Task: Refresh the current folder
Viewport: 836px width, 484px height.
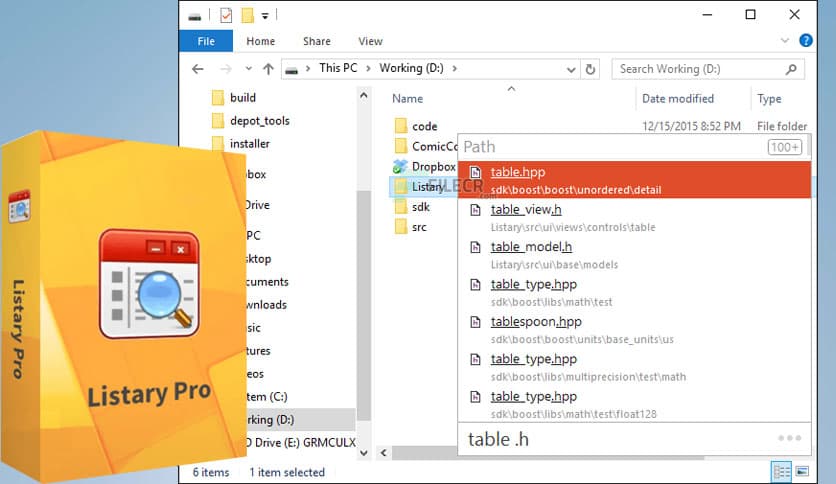Action: coord(590,69)
